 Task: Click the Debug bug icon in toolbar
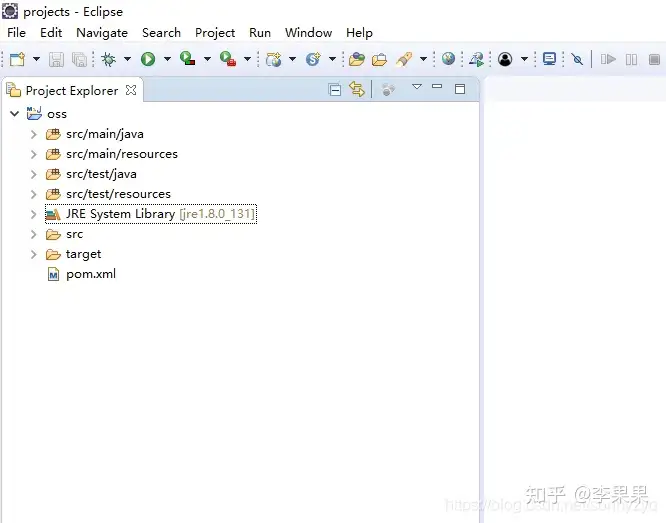tap(108, 59)
